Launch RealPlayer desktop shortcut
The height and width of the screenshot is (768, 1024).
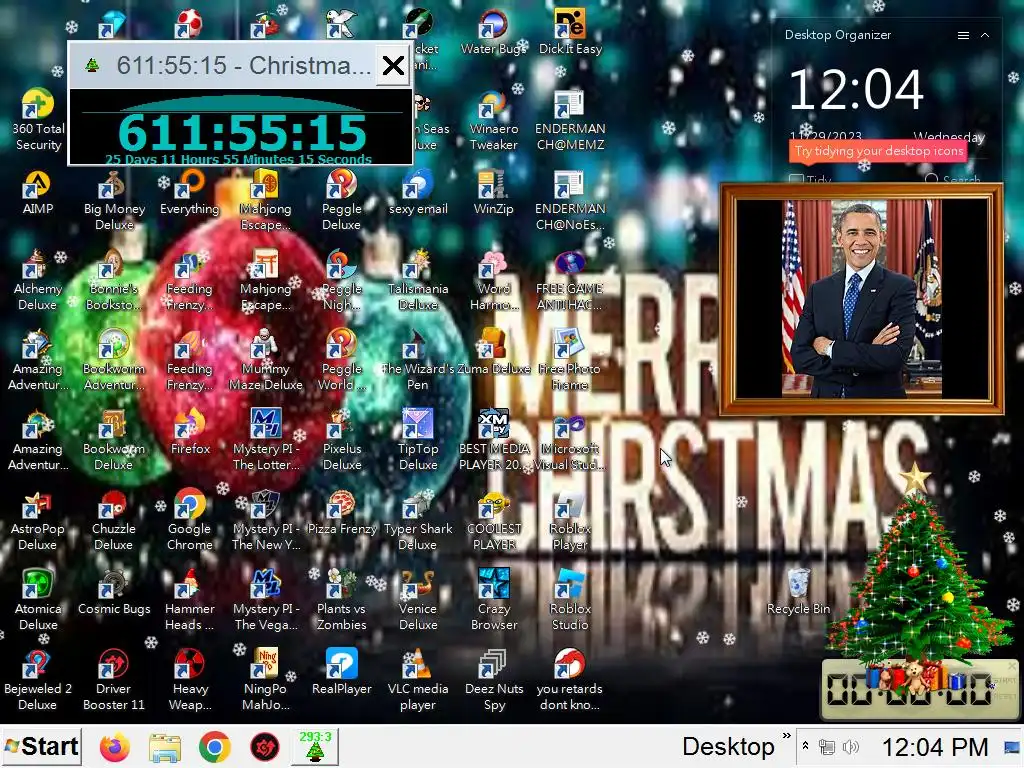(342, 673)
